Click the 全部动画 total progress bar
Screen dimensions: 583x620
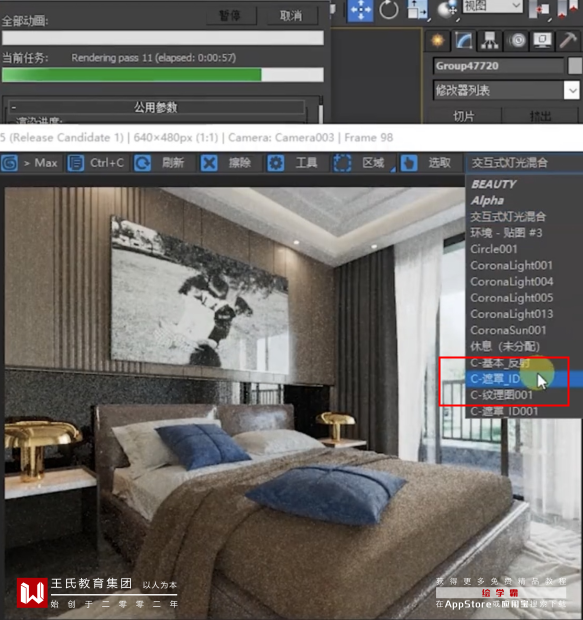[163, 38]
